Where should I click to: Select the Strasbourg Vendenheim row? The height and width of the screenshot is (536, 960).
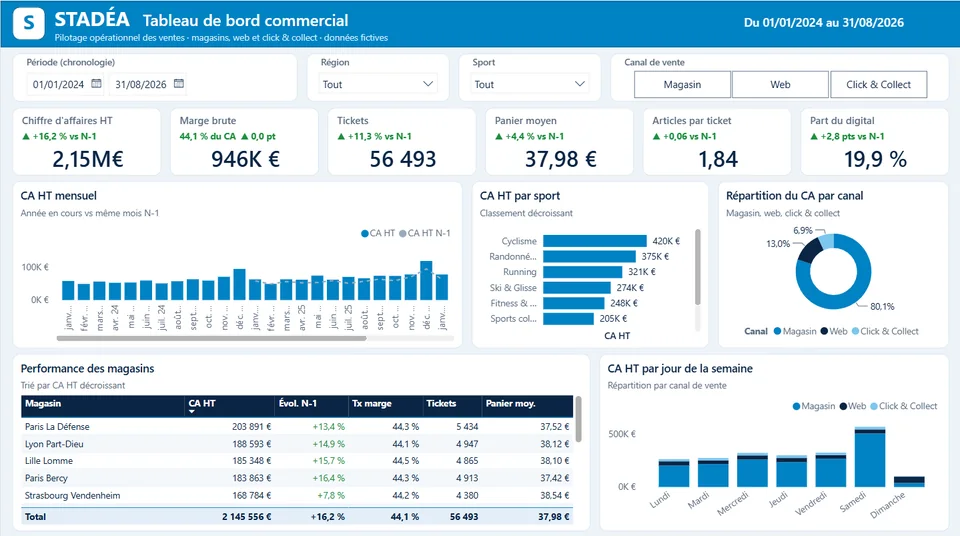click(297, 495)
